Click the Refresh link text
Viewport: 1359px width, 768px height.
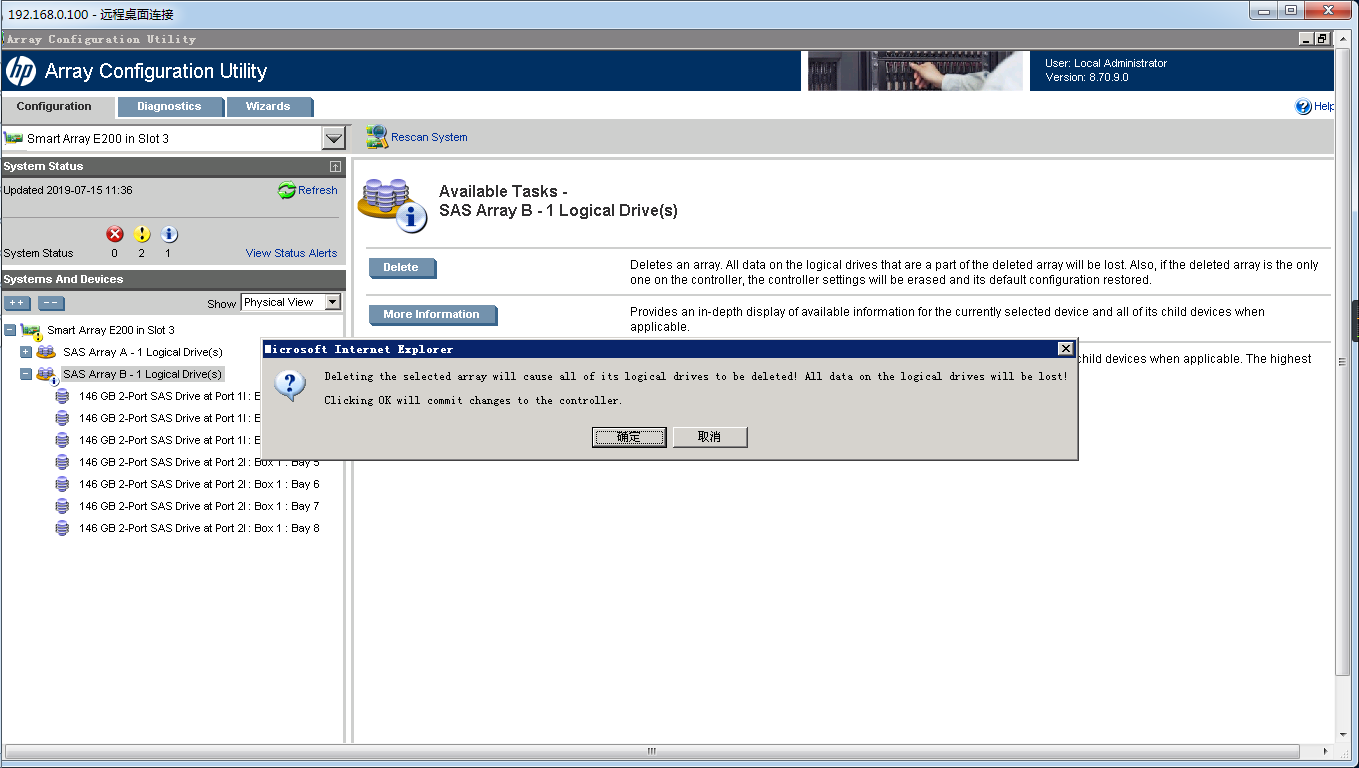pos(318,190)
